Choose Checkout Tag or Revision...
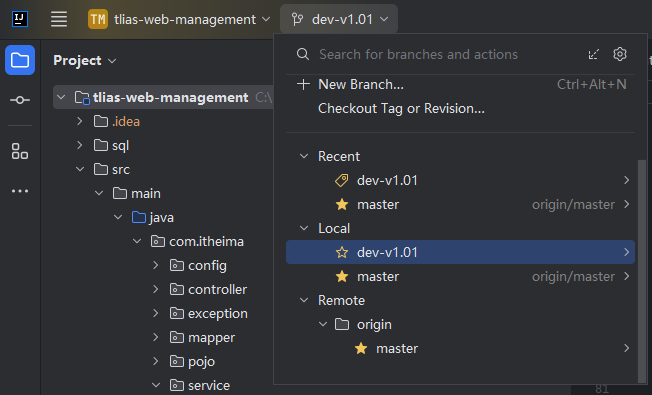The image size is (652, 395). pyautogui.click(x=460, y=109)
